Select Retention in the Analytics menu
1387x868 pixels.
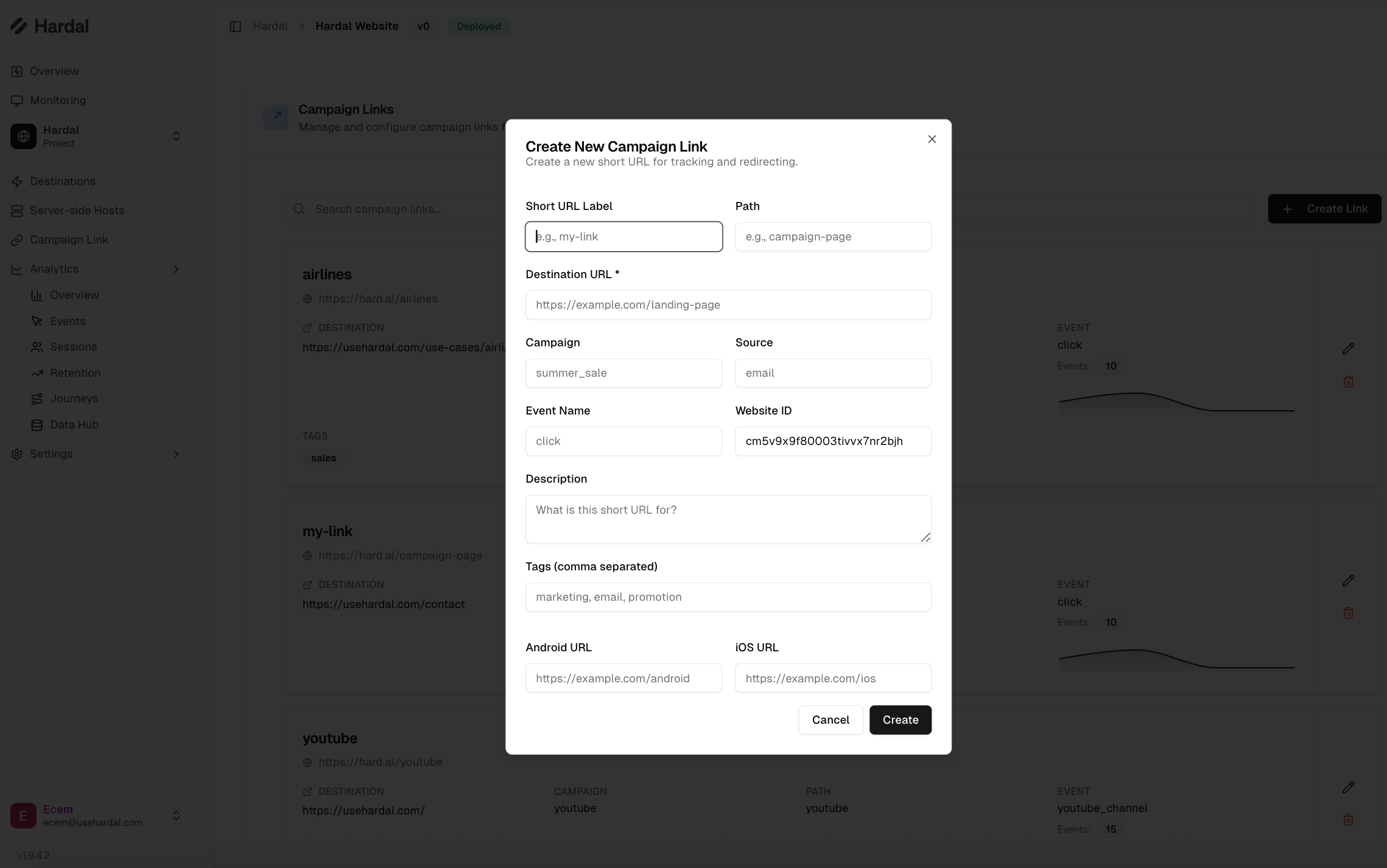[75, 373]
